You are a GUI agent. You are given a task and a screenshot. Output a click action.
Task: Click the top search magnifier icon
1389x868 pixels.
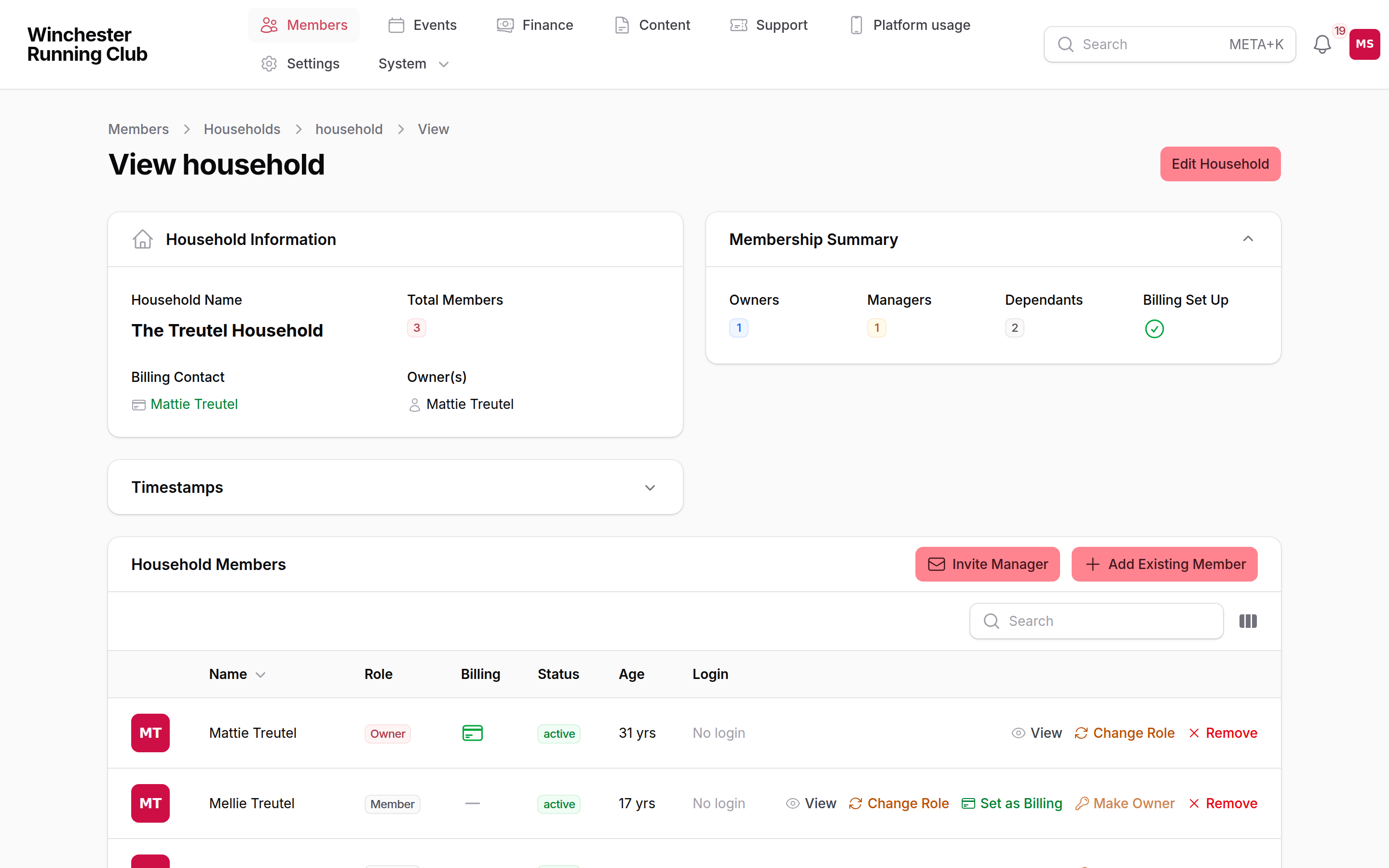(x=1065, y=44)
